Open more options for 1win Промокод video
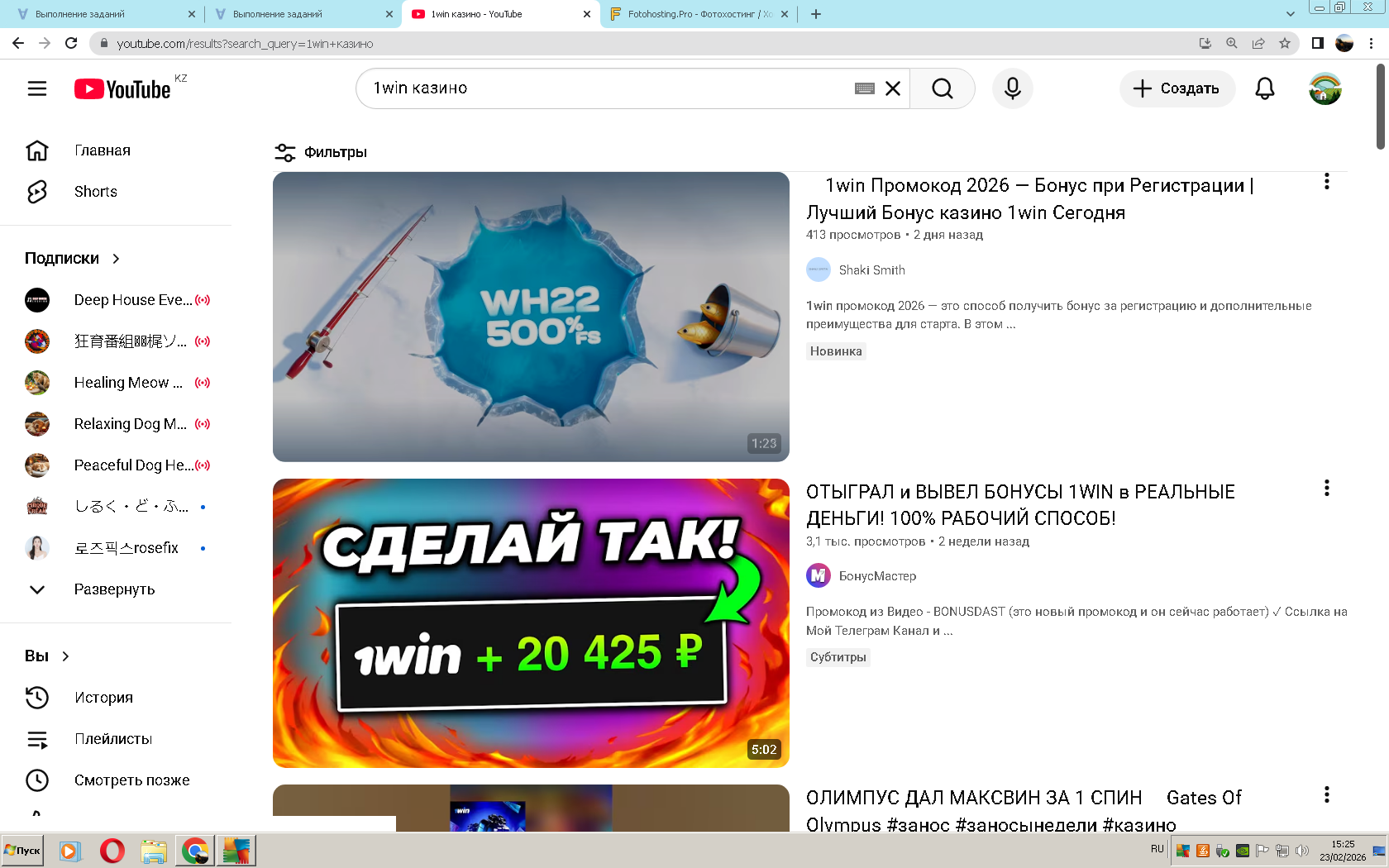 tap(1327, 182)
